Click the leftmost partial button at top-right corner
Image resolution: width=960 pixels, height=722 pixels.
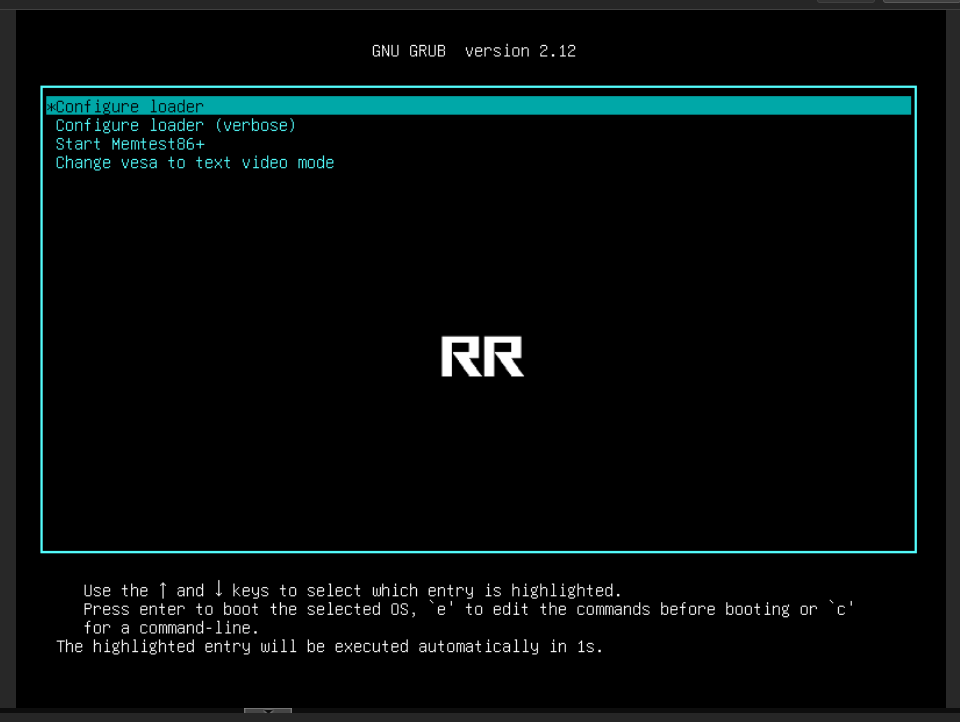tap(846, 2)
